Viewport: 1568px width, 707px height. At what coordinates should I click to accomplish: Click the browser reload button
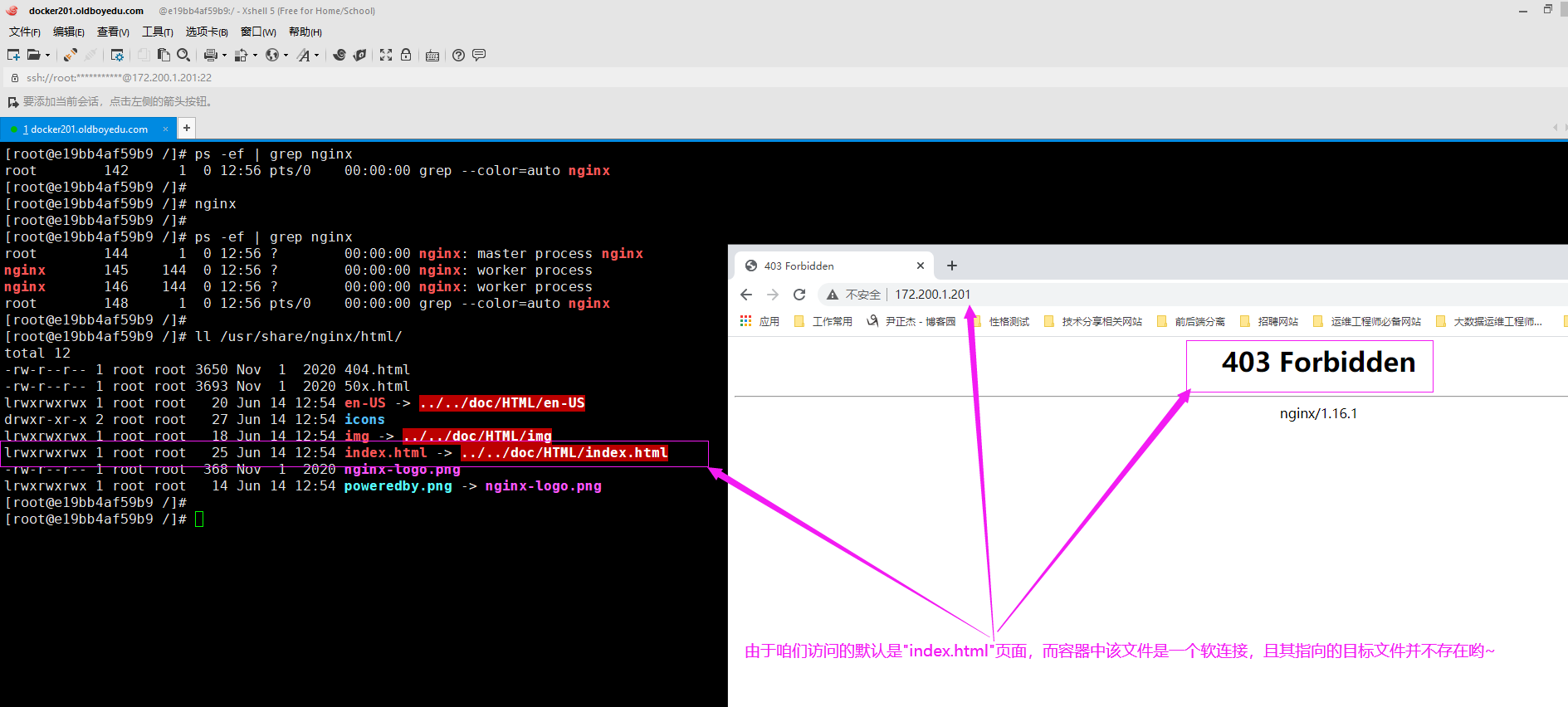coord(799,295)
